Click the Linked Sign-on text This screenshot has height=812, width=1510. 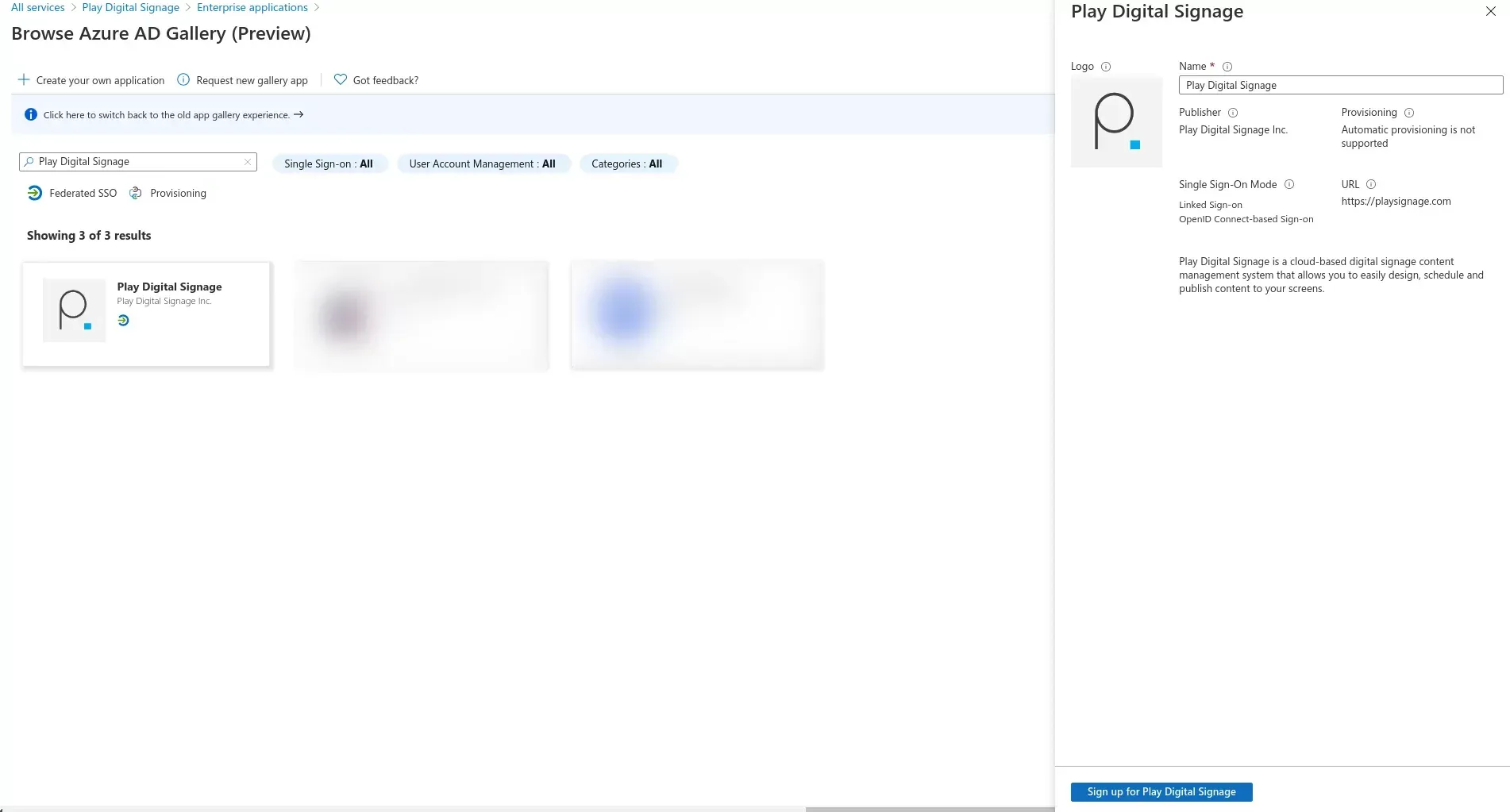click(1210, 205)
